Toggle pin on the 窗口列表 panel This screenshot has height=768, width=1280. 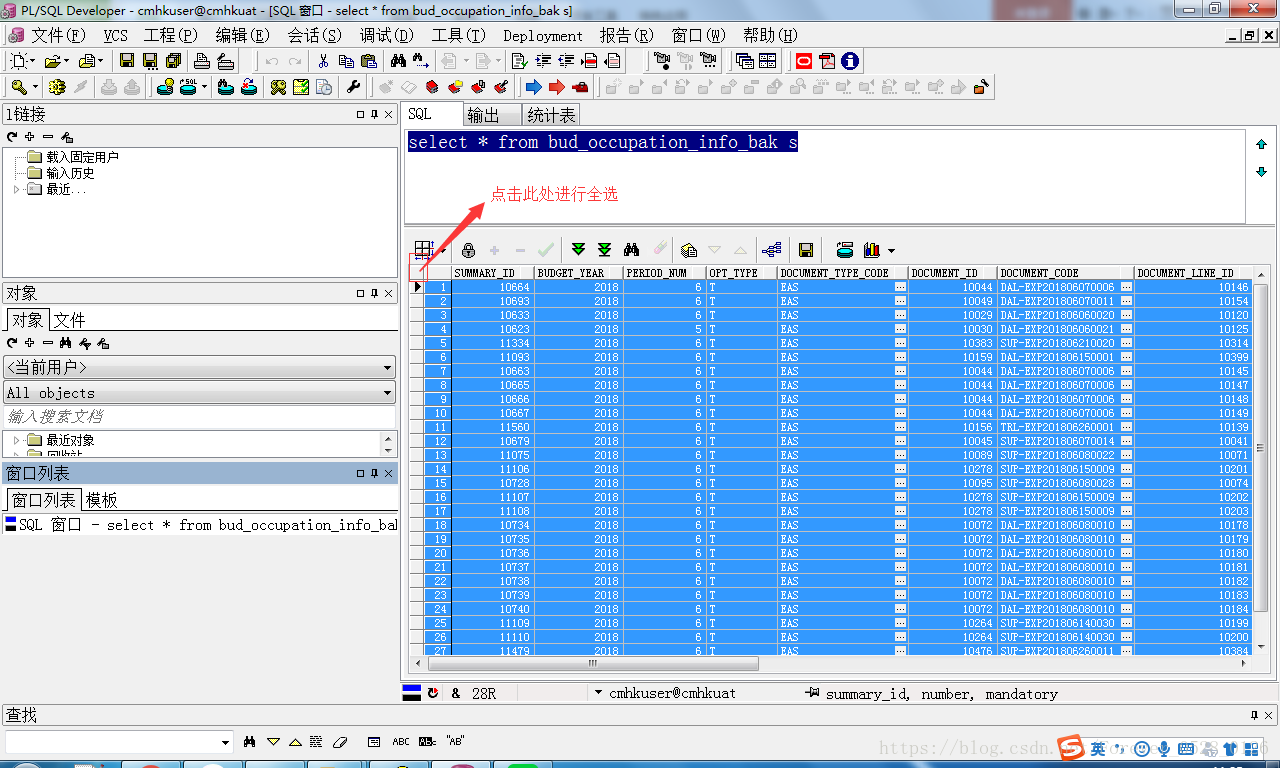[x=375, y=473]
